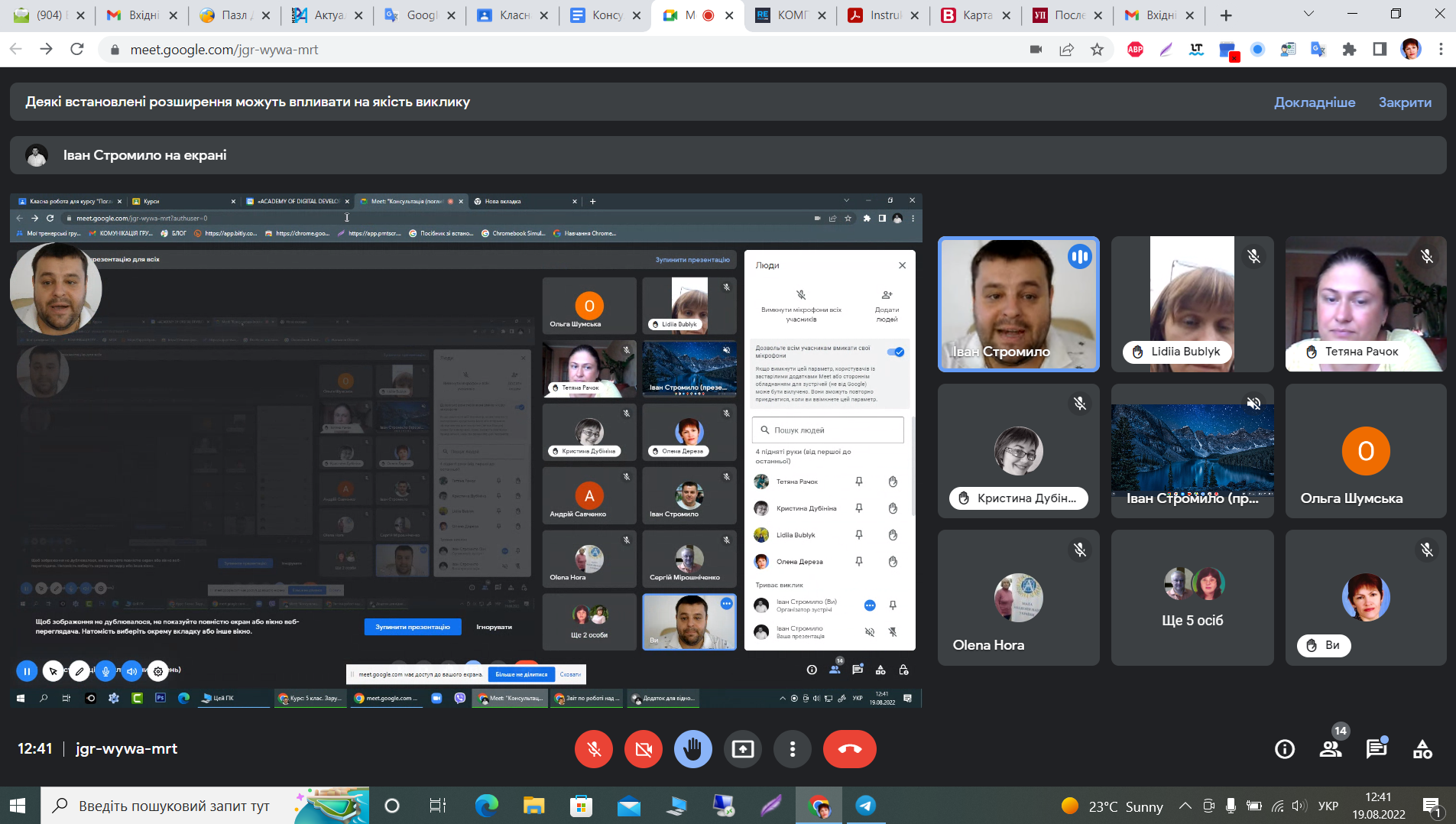Screen dimensions: 1456x824
Task: Show the people list with 14 participants
Action: [1331, 749]
